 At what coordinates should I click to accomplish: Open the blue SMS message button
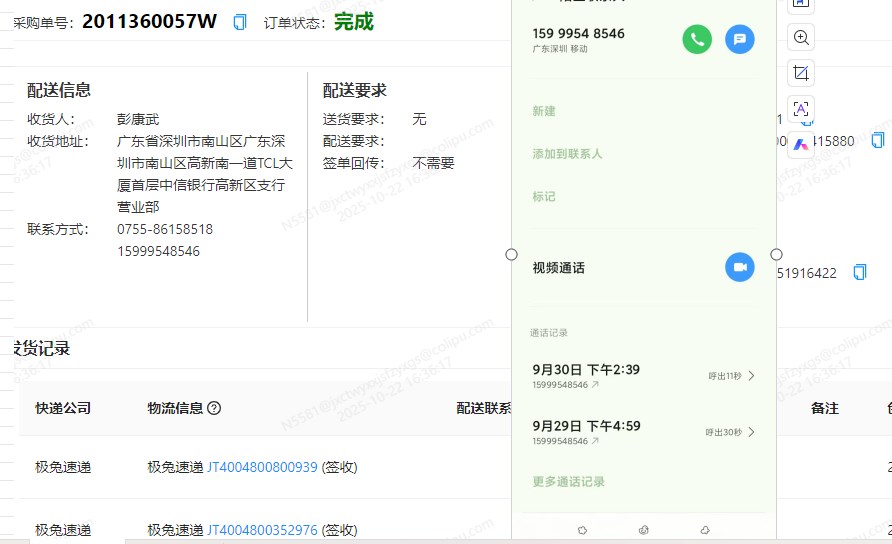point(739,40)
